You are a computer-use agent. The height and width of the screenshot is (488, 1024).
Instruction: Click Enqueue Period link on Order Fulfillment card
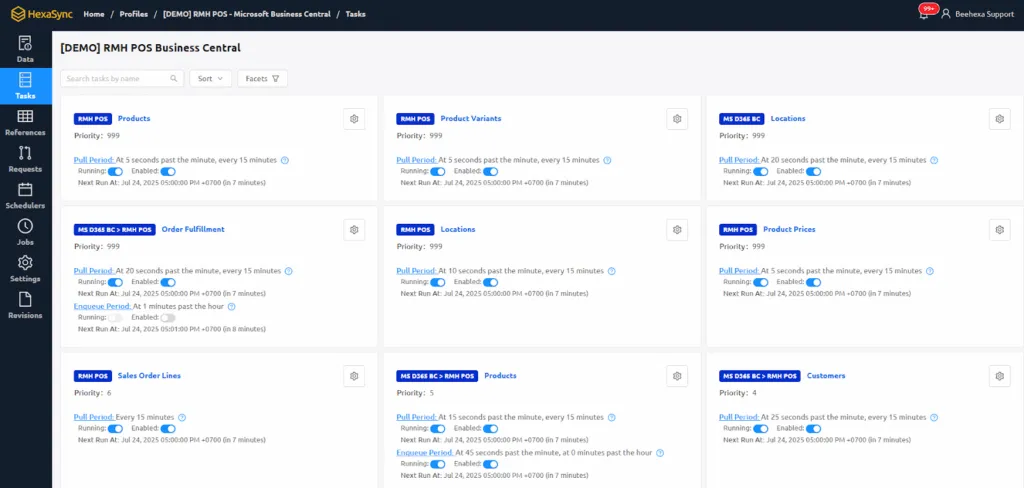[x=103, y=306]
